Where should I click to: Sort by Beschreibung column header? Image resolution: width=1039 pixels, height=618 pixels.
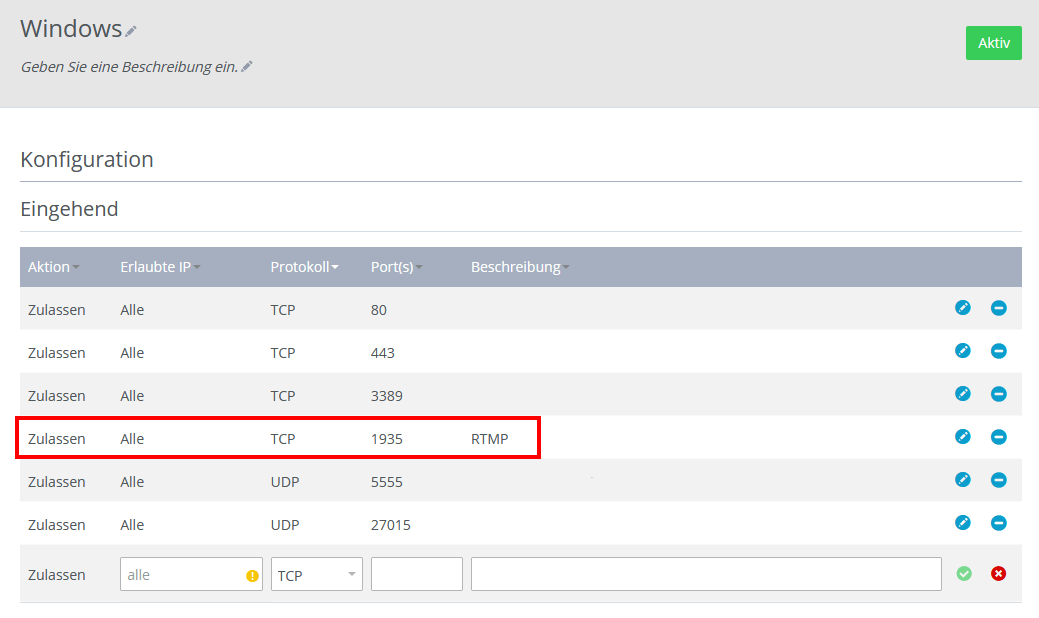pyautogui.click(x=520, y=267)
